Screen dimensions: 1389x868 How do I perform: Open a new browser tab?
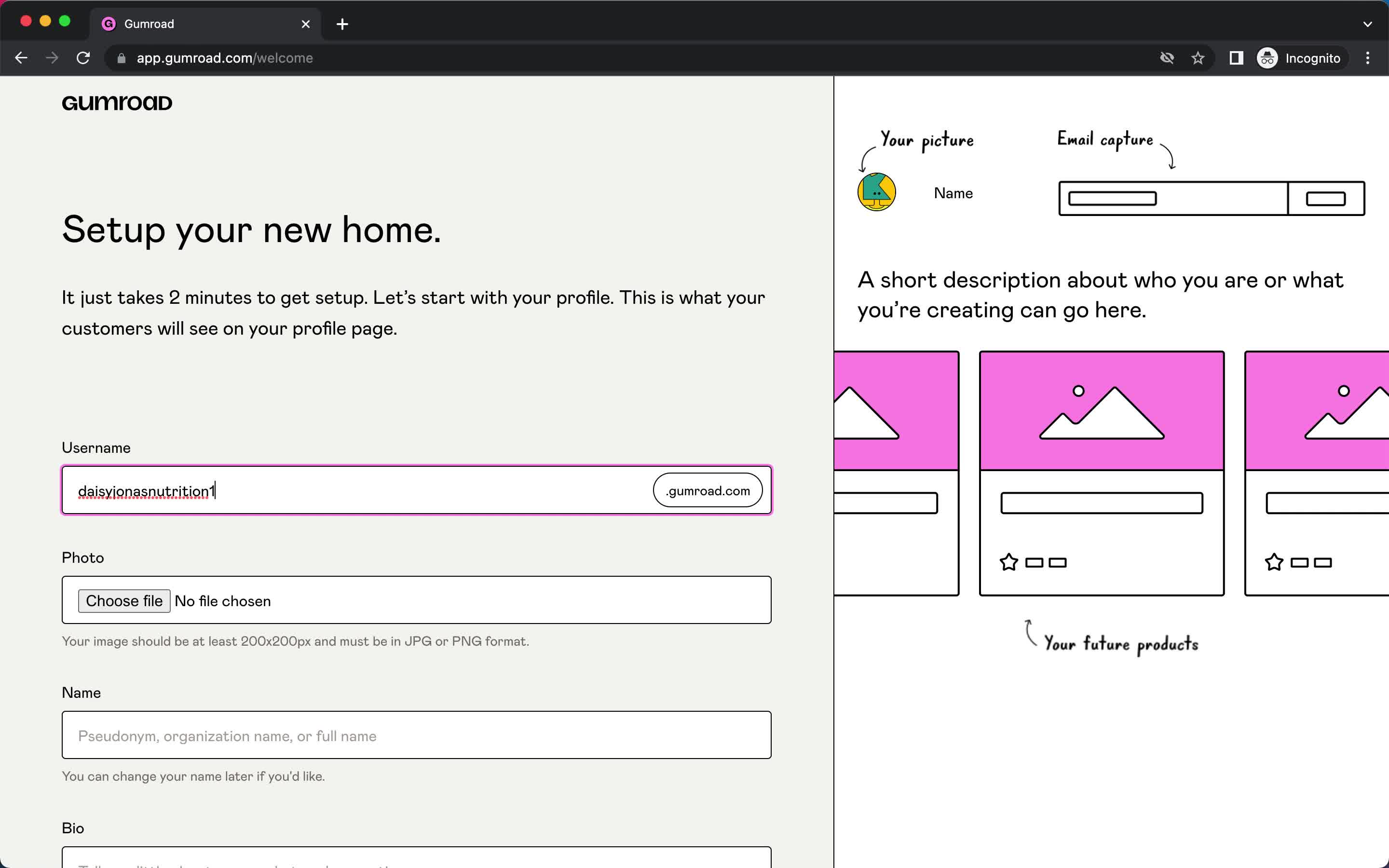click(x=342, y=24)
